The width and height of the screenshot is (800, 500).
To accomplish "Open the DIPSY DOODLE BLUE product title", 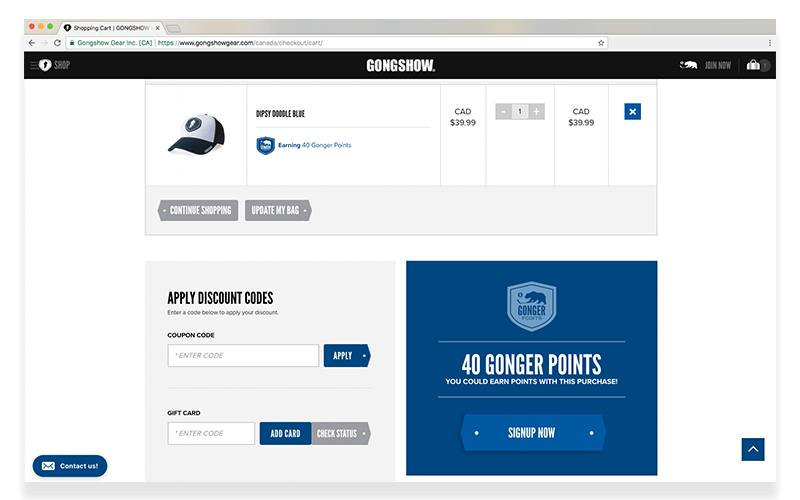I will coord(280,114).
